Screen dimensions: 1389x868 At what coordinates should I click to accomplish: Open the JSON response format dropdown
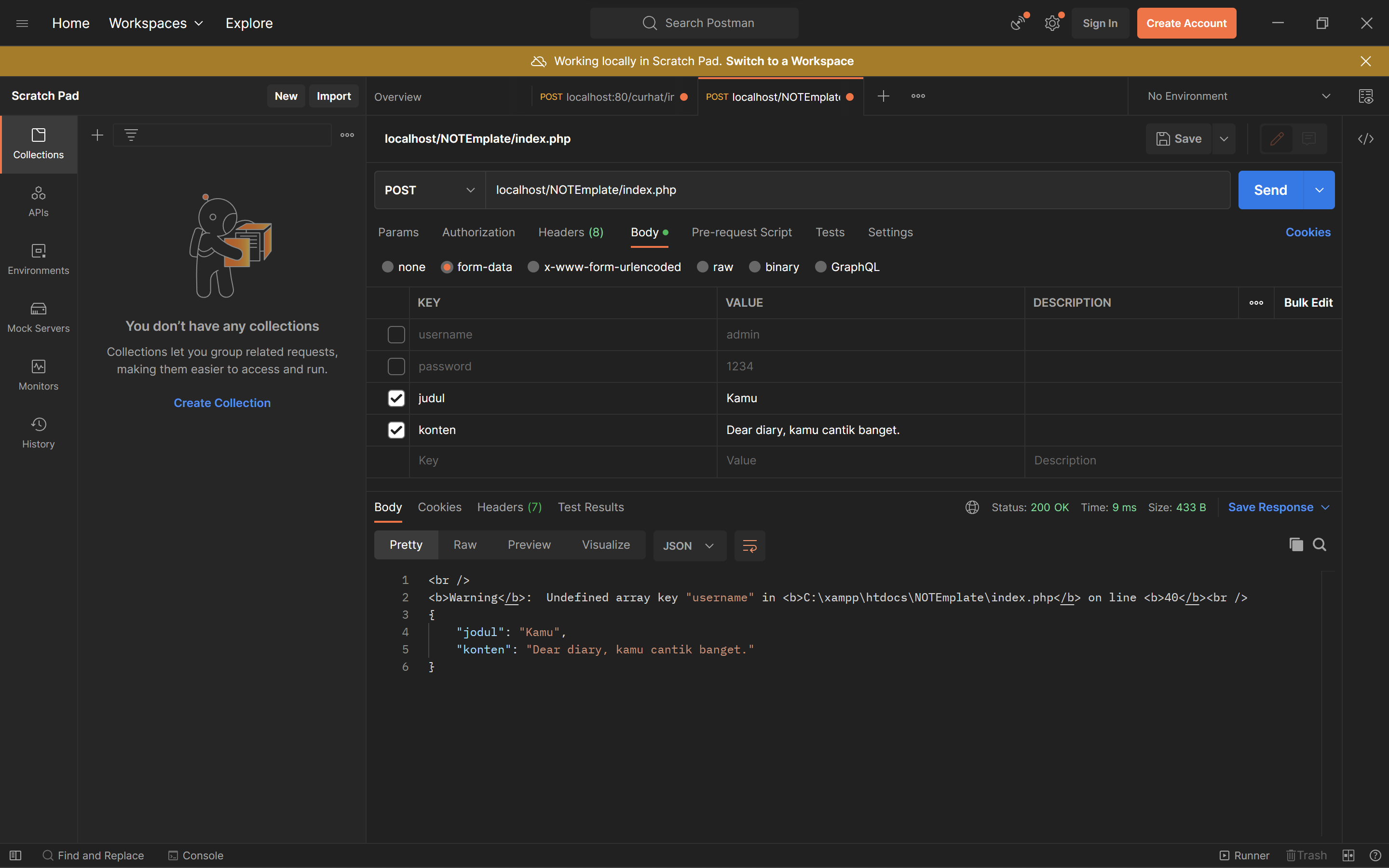pyautogui.click(x=689, y=545)
